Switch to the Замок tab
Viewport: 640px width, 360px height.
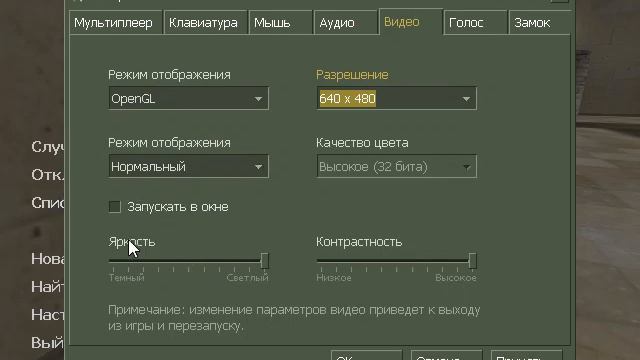pyautogui.click(x=540, y=23)
